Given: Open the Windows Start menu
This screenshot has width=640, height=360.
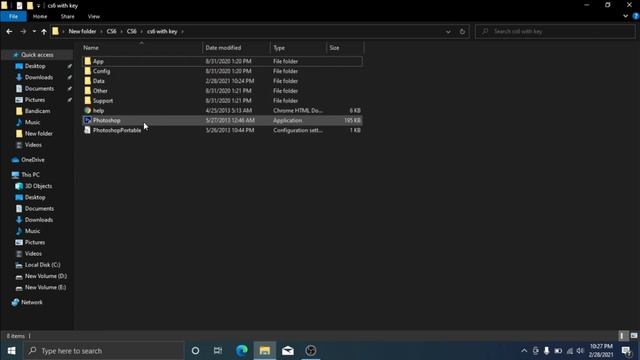Looking at the screenshot, I should coord(11,351).
